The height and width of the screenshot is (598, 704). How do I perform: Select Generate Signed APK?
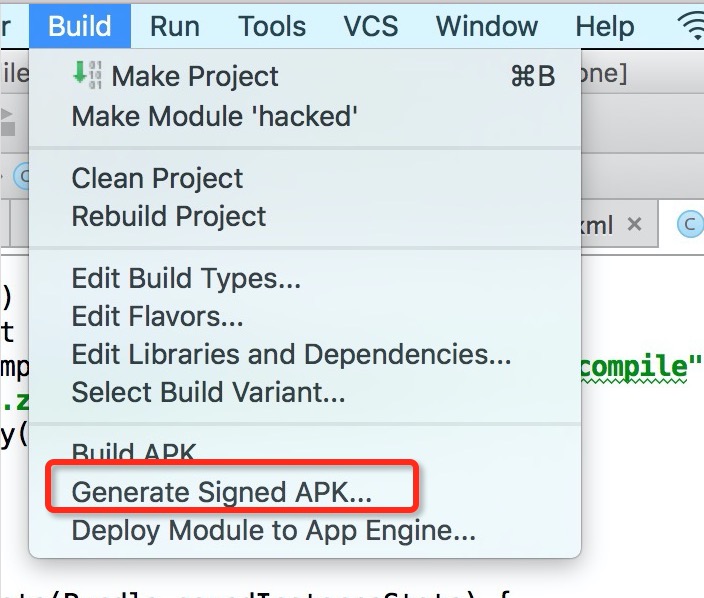(222, 491)
